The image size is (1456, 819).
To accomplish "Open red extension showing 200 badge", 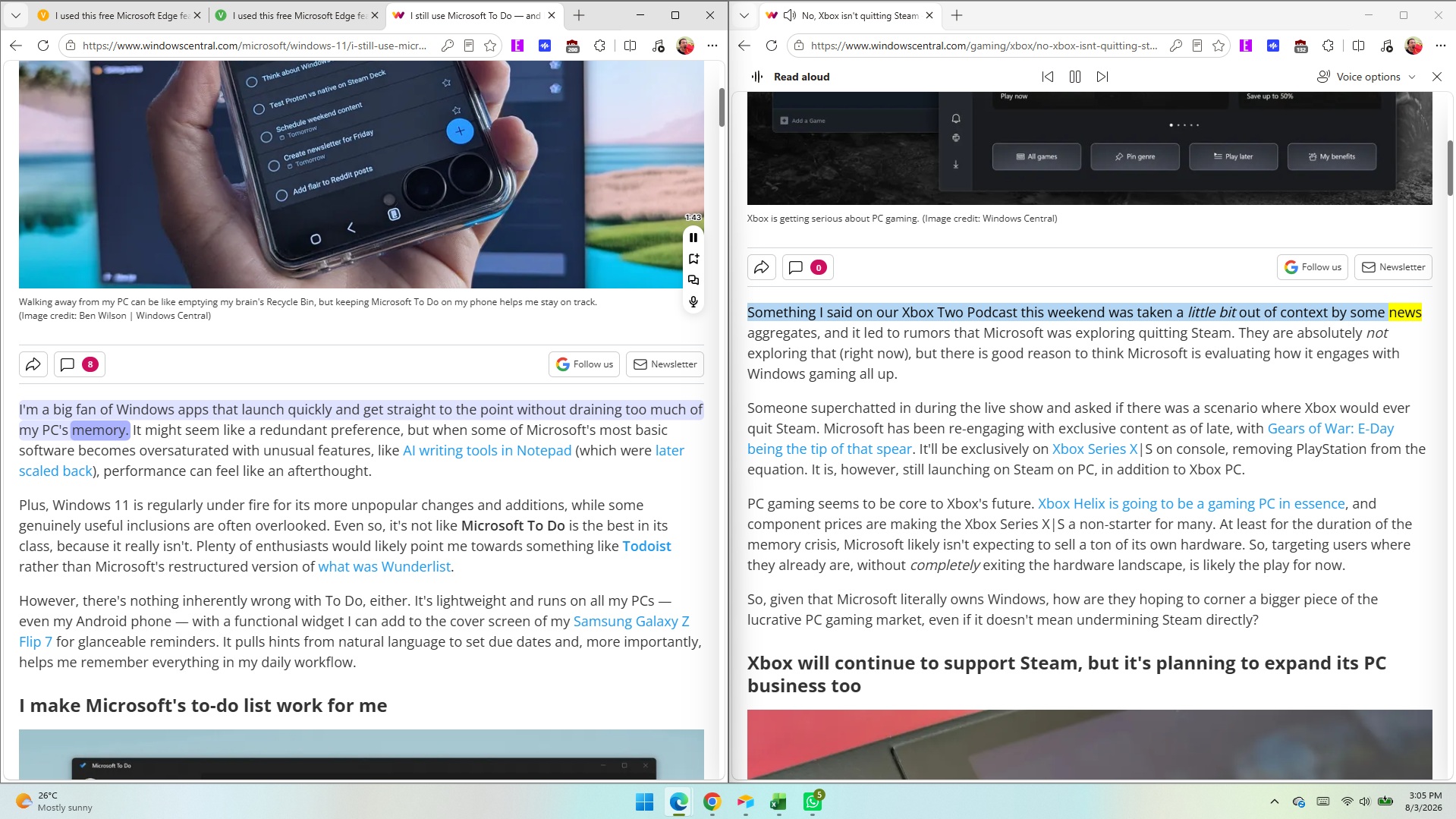I will pyautogui.click(x=573, y=46).
